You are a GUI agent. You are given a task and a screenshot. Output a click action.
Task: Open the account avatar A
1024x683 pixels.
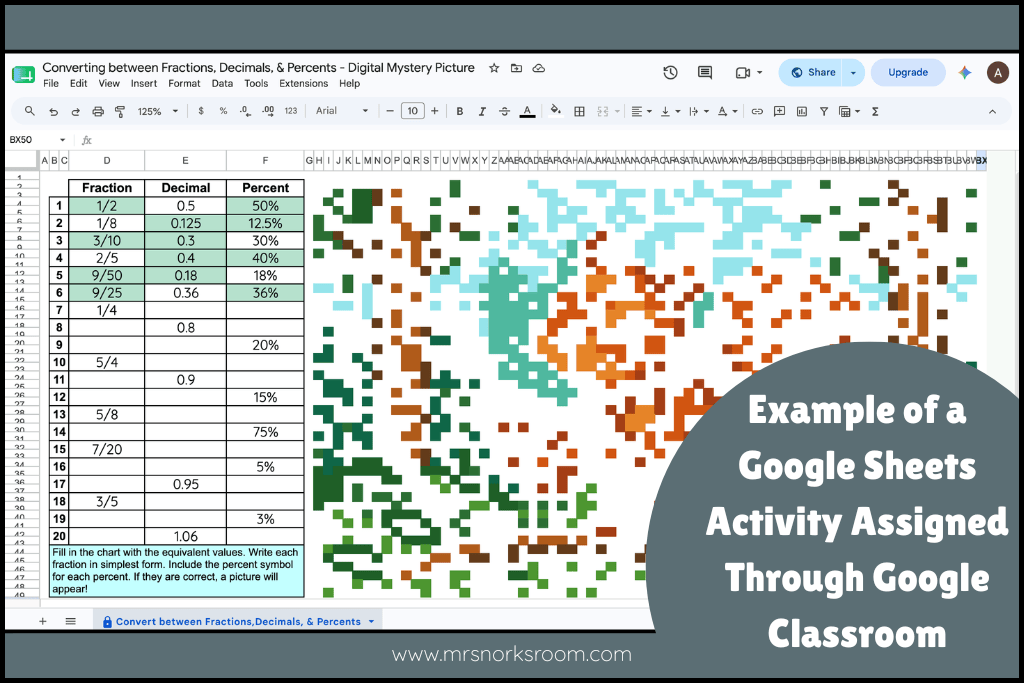[x=997, y=72]
